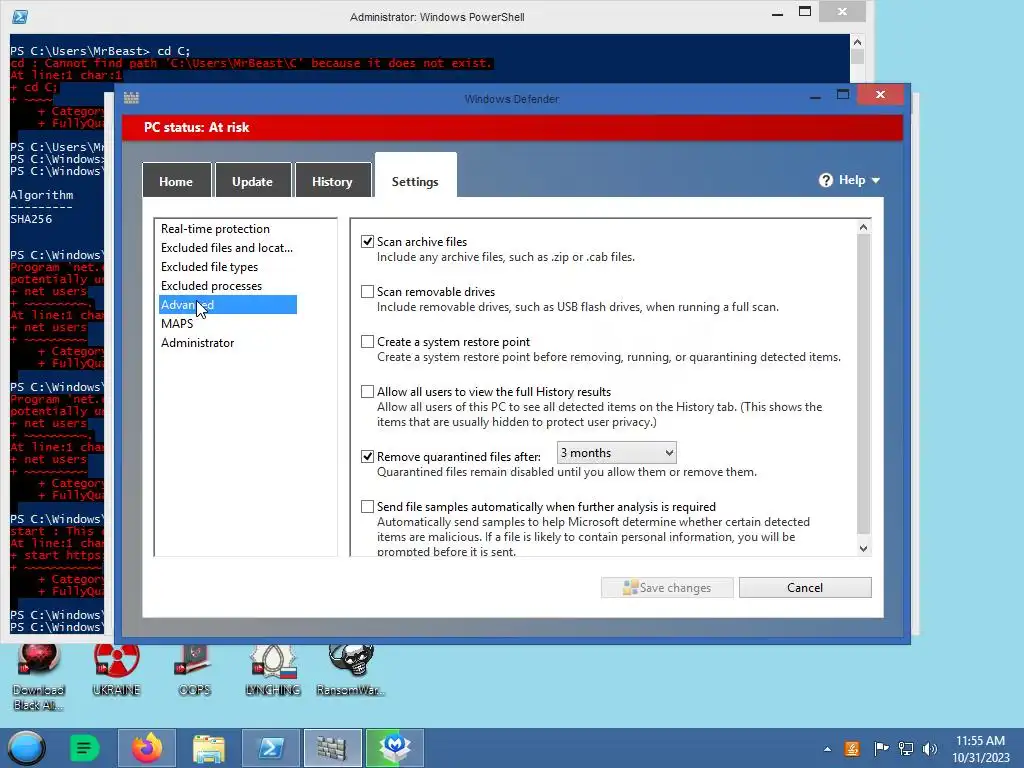The width and height of the screenshot is (1024, 768).
Task: Switch to PowerShell via taskbar icon
Action: (x=270, y=748)
